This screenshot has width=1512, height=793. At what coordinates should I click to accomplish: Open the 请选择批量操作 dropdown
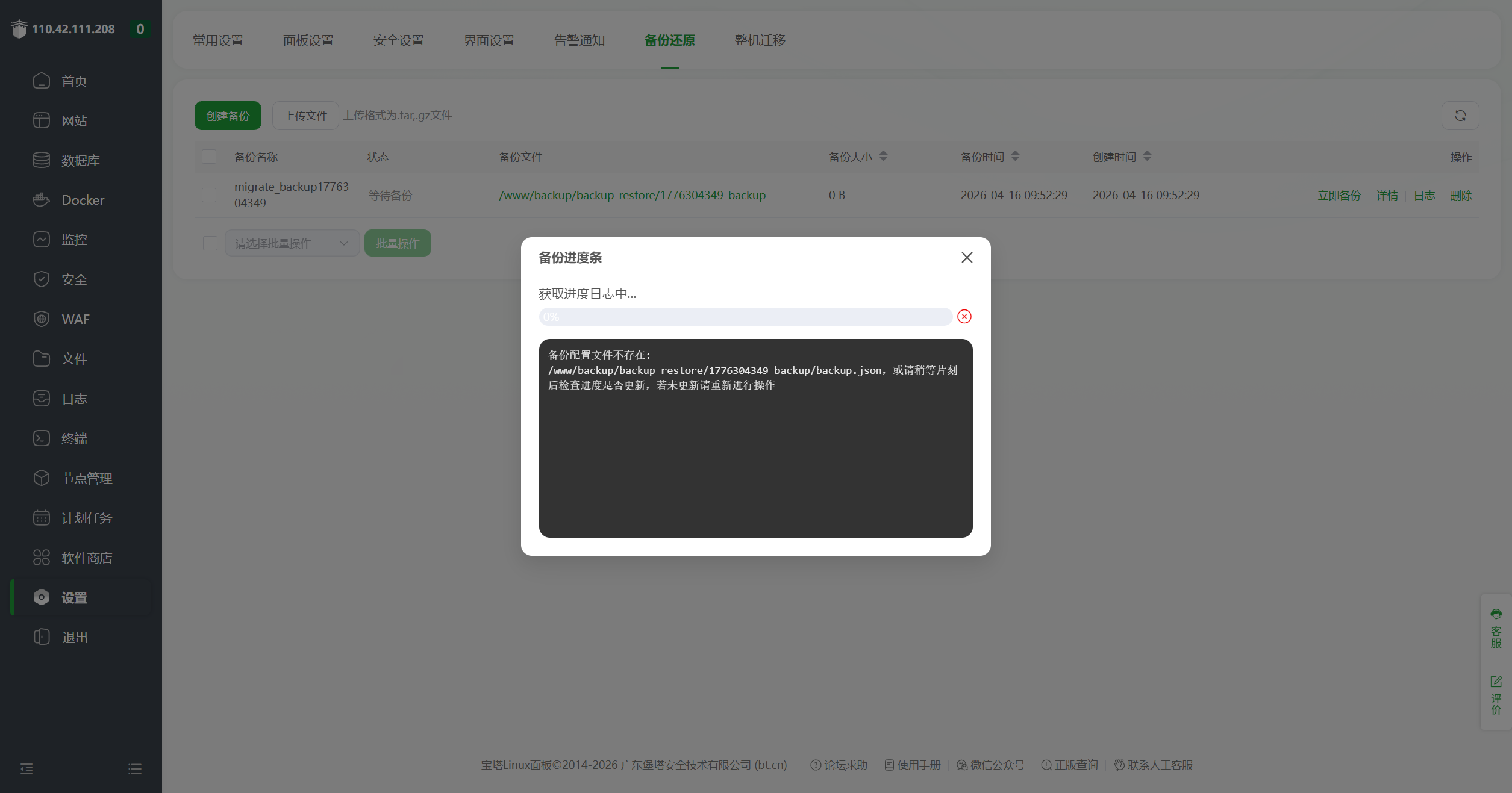coord(292,243)
